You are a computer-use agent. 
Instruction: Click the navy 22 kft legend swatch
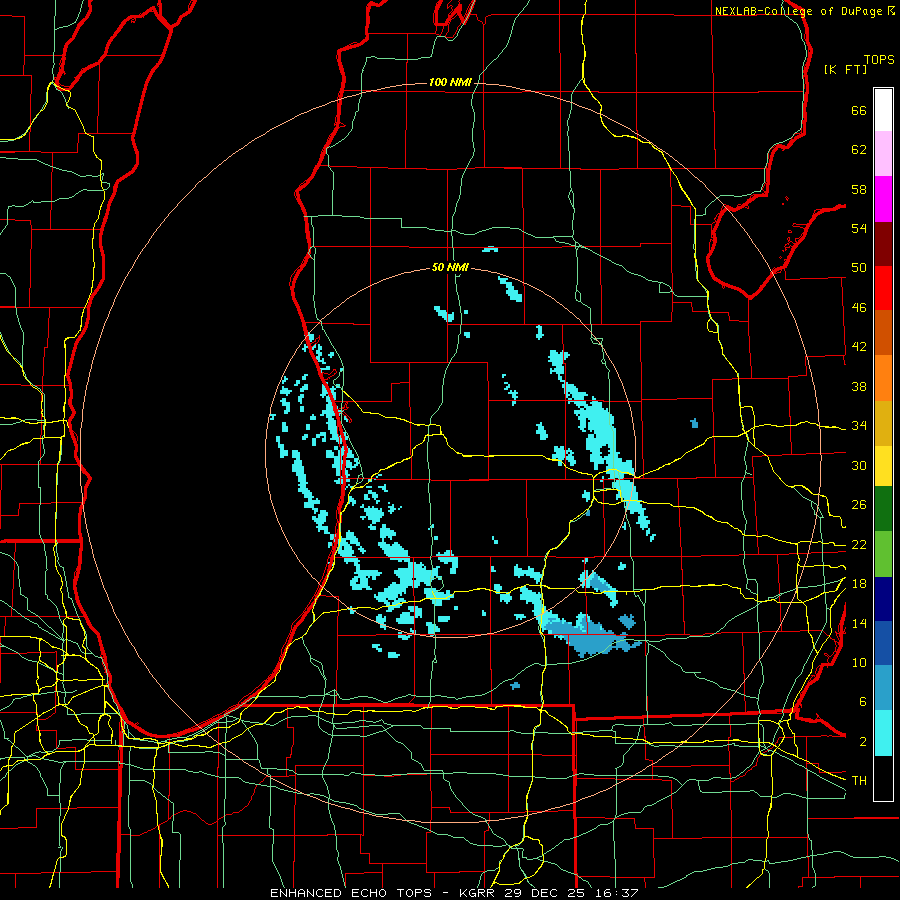pos(883,599)
